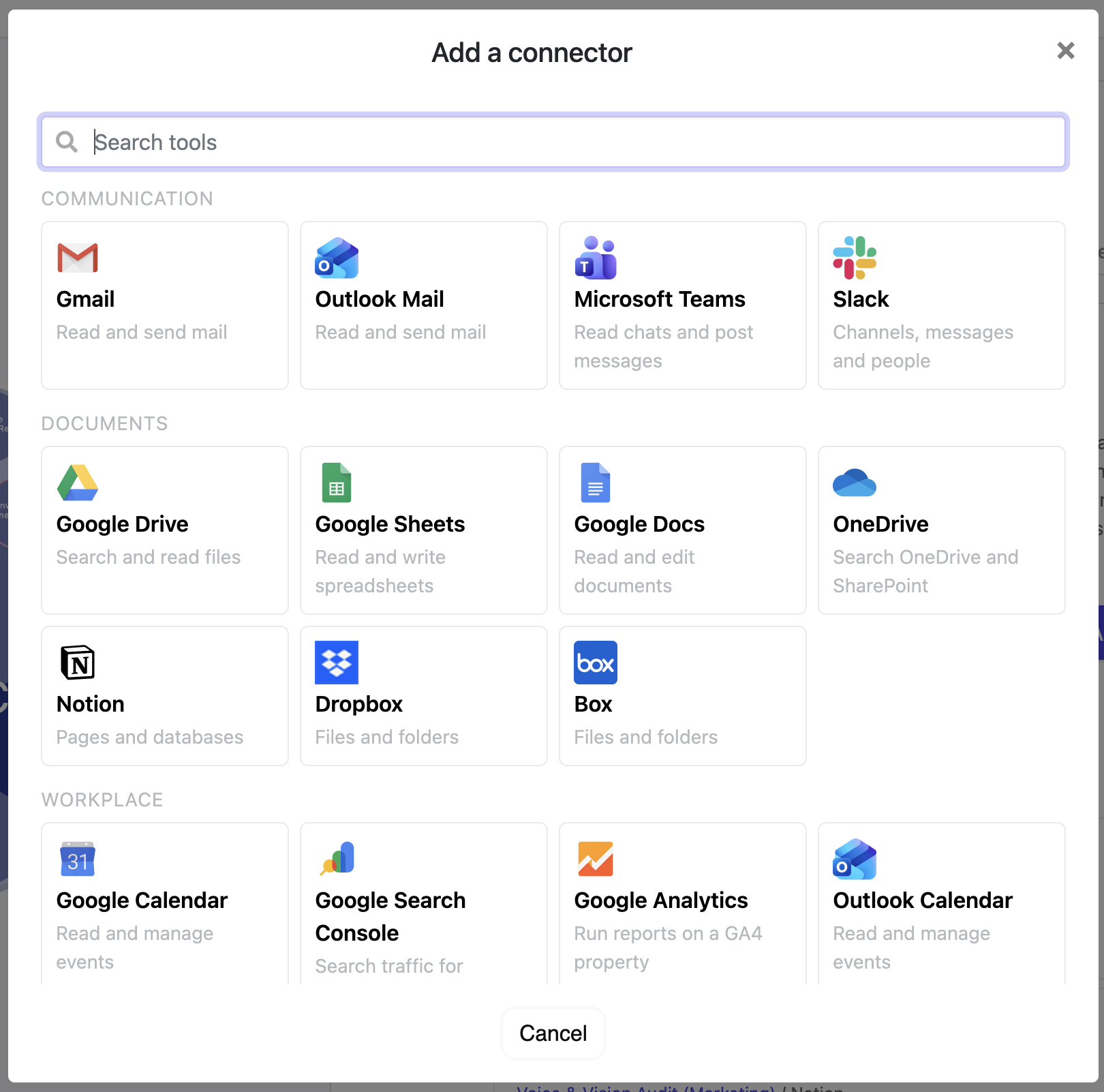Choose the Microsoft Teams logo icon

point(596,258)
